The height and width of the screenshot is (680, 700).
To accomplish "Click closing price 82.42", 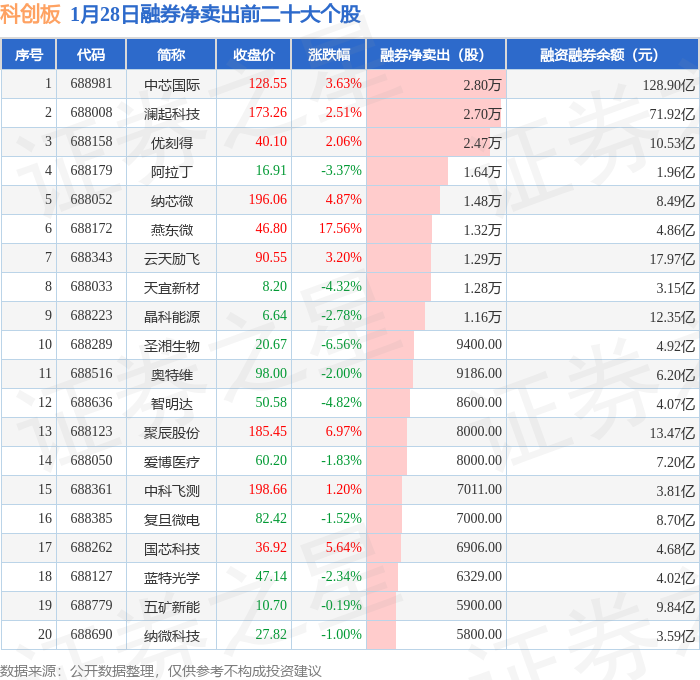I will 271,519.
